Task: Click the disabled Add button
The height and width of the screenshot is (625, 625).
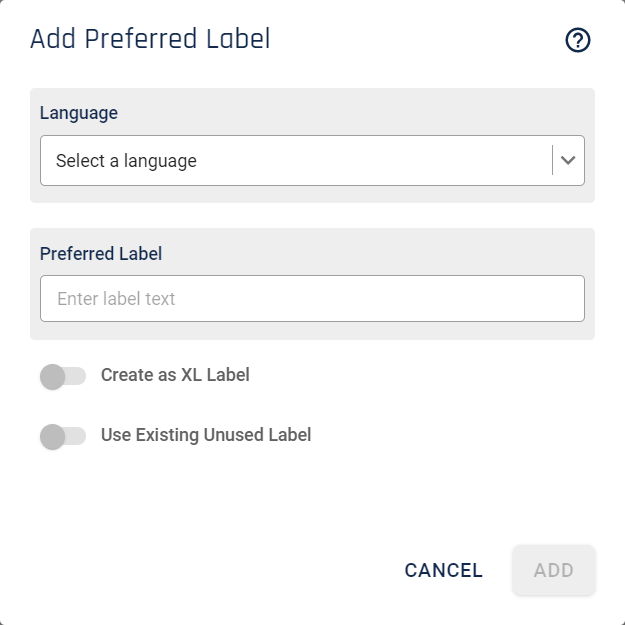Action: (x=554, y=570)
